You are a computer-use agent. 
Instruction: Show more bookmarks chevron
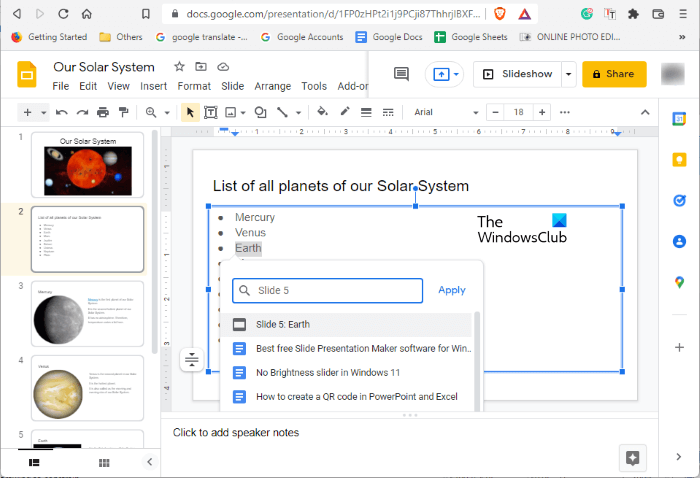pos(682,37)
